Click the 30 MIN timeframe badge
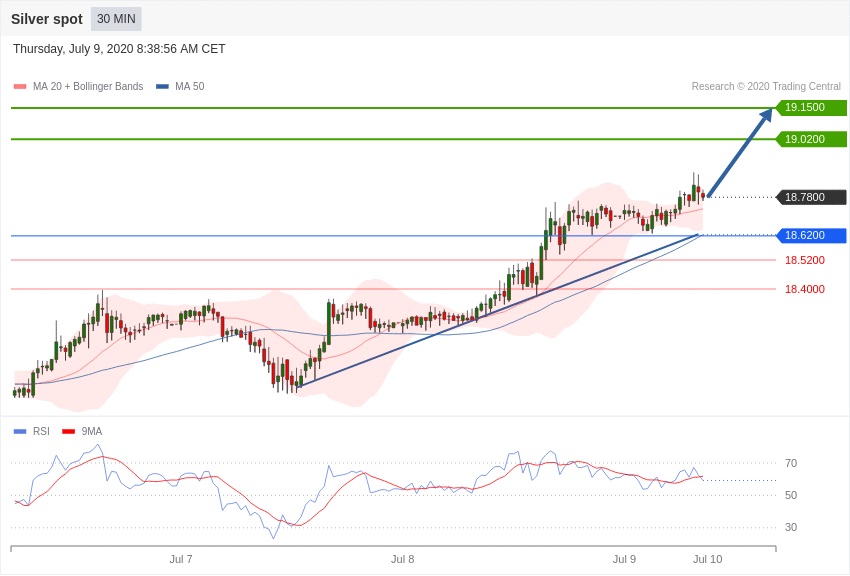This screenshot has height=576, width=850. (116, 19)
